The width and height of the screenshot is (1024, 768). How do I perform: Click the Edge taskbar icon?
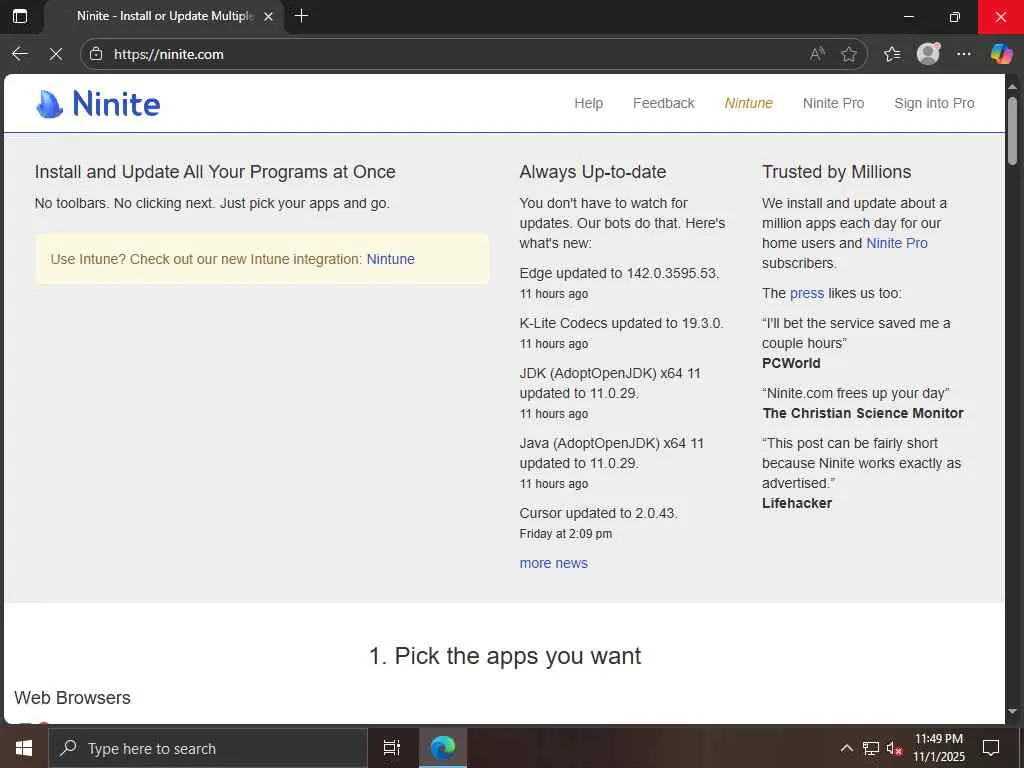pyautogui.click(x=443, y=748)
